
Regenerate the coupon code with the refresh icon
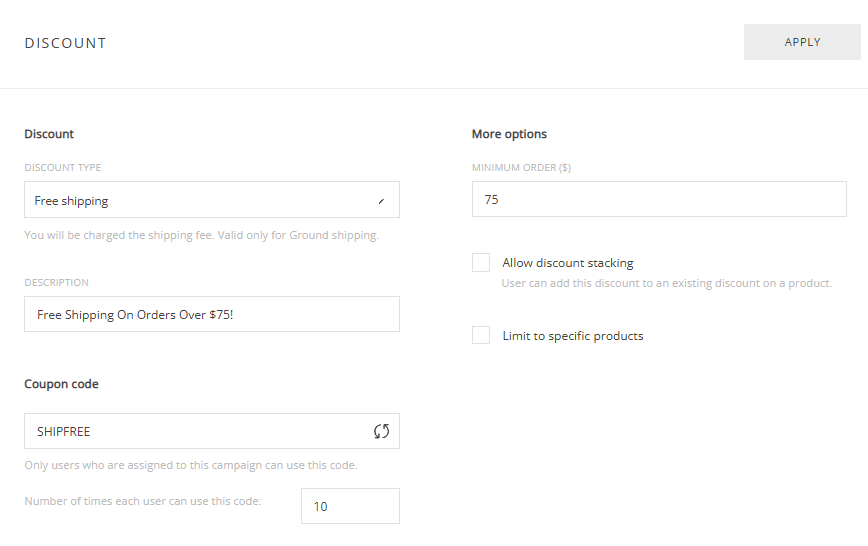(x=381, y=431)
